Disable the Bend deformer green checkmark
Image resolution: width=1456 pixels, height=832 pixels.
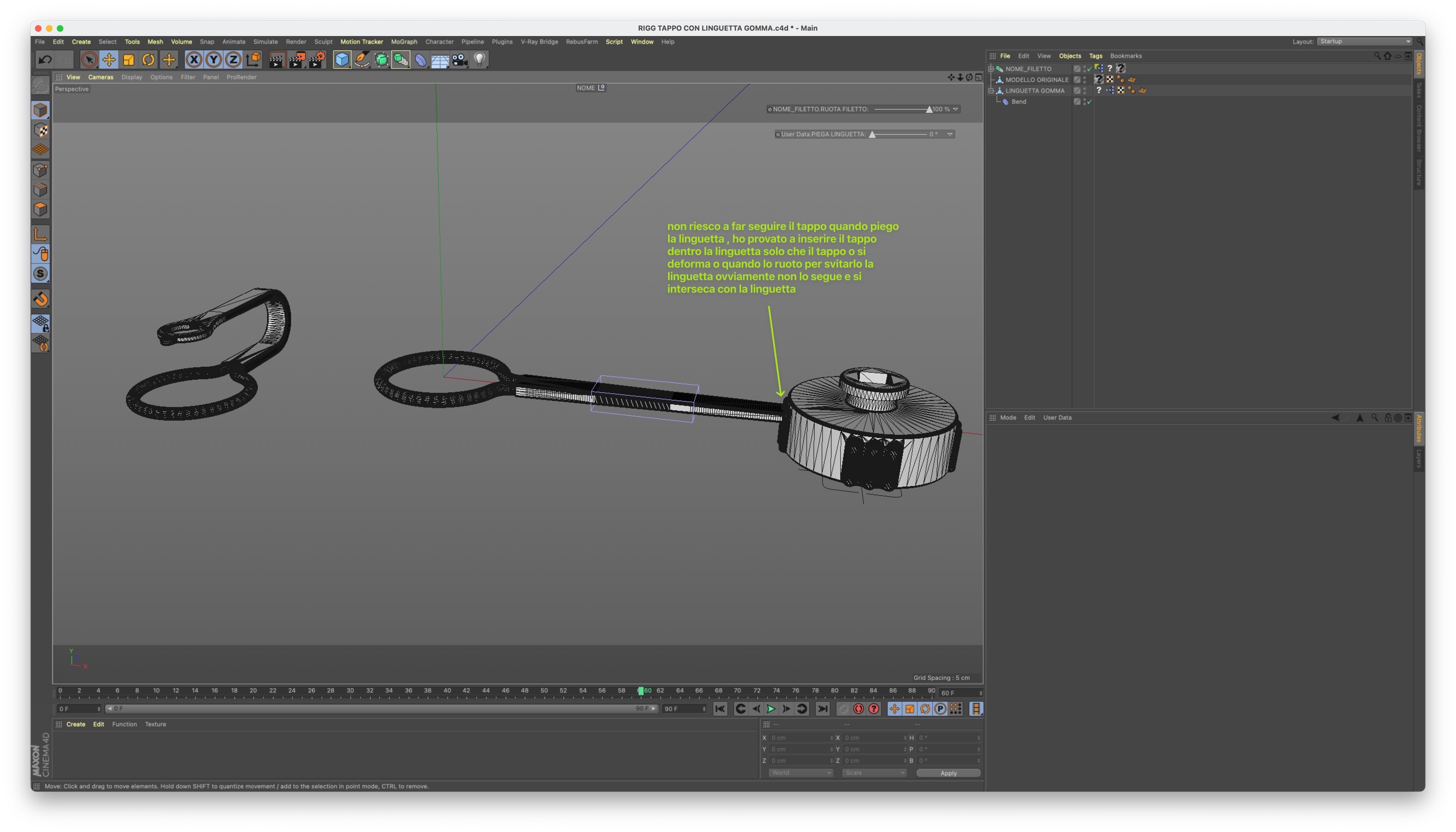pyautogui.click(x=1089, y=102)
